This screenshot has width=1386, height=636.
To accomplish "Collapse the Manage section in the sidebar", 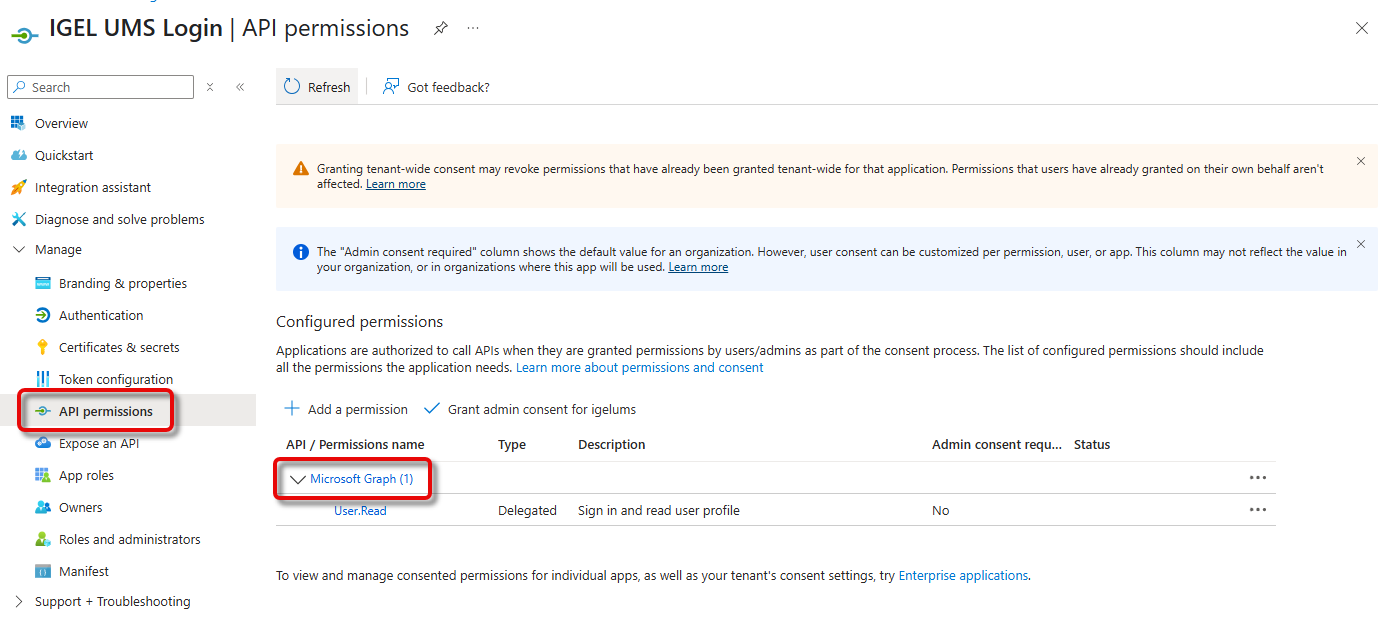I will [19, 250].
